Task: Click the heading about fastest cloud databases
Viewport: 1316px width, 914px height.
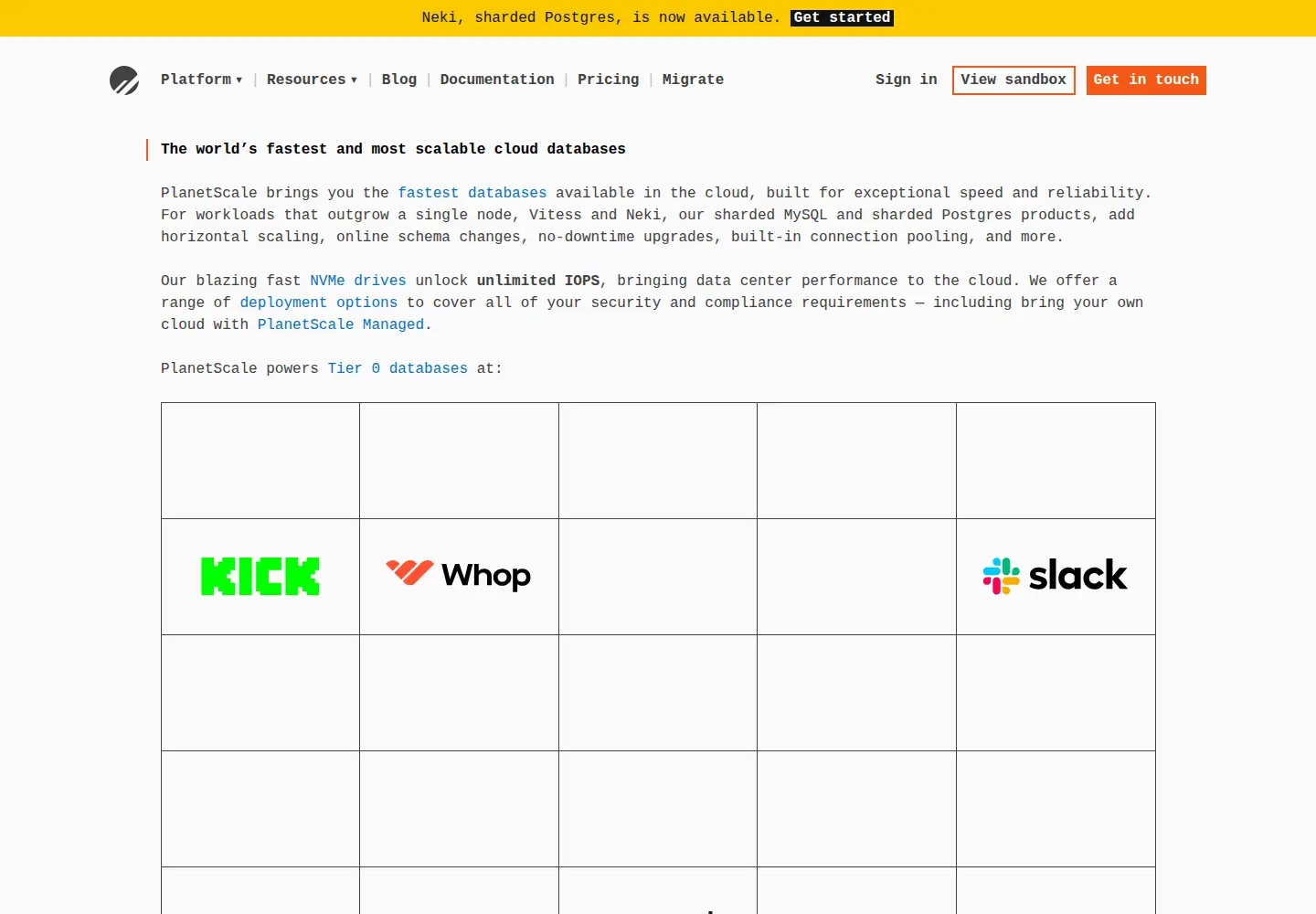Action: (x=393, y=149)
